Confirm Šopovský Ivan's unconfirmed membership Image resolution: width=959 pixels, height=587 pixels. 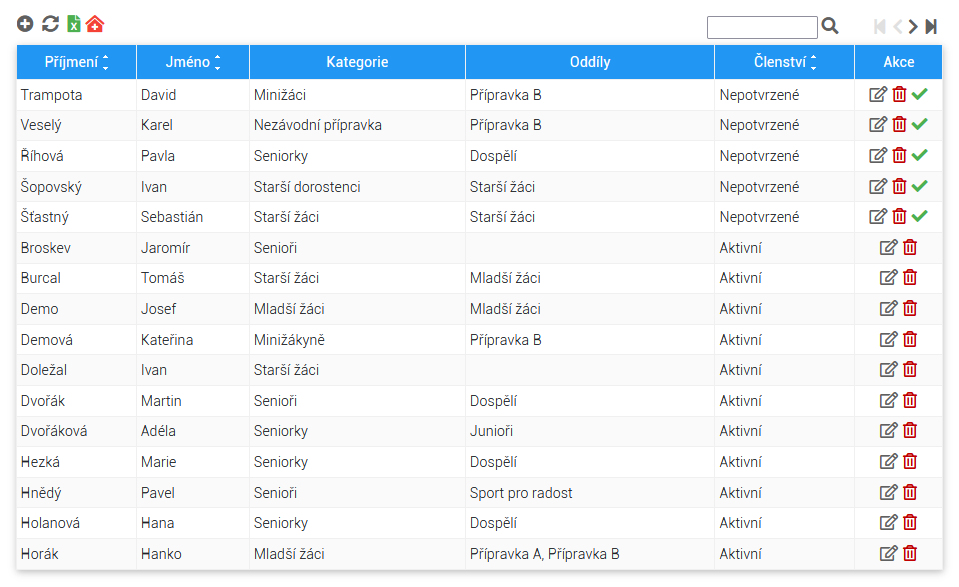pos(919,186)
